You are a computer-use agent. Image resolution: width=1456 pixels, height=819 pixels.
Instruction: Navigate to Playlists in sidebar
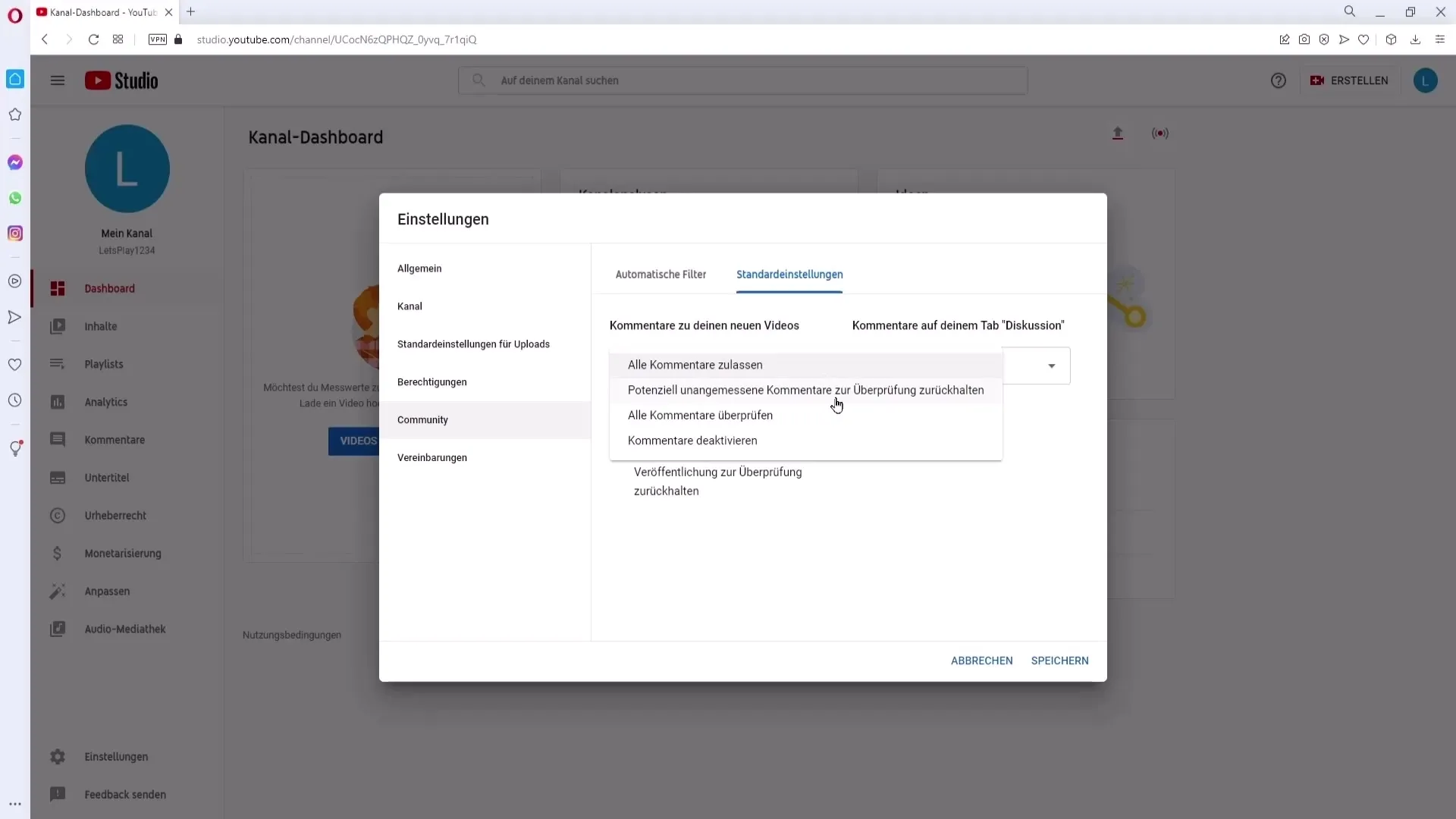coord(104,364)
